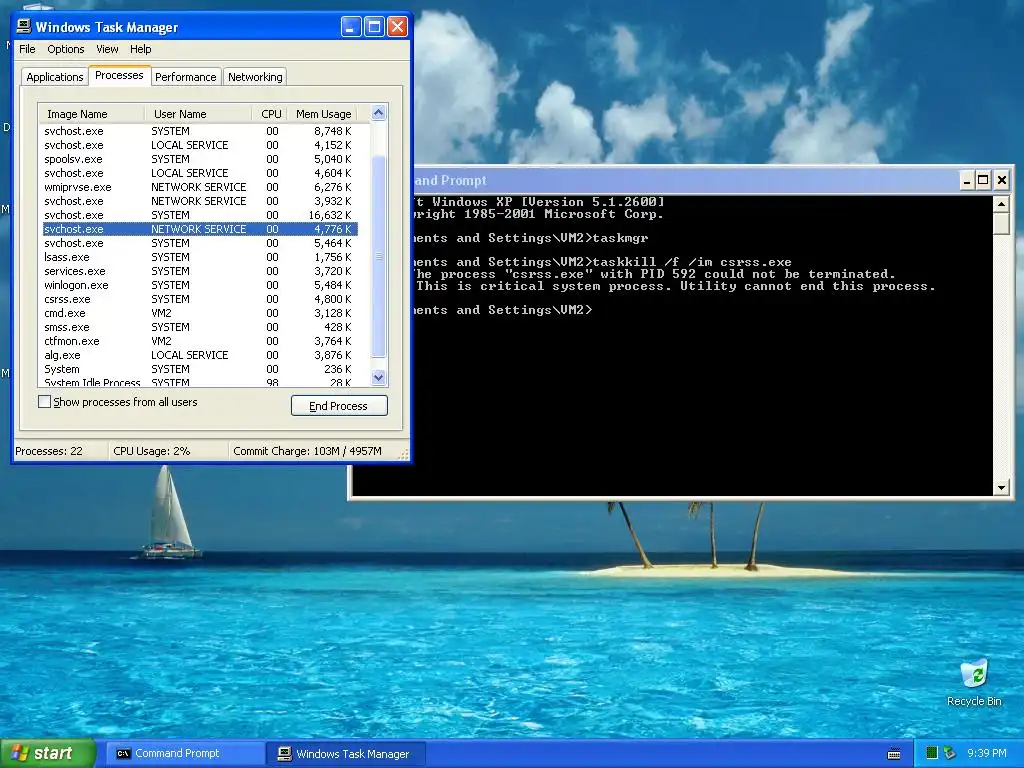Click process list scroll down arrow
Screen dimensions: 1024x768
pyautogui.click(x=379, y=377)
